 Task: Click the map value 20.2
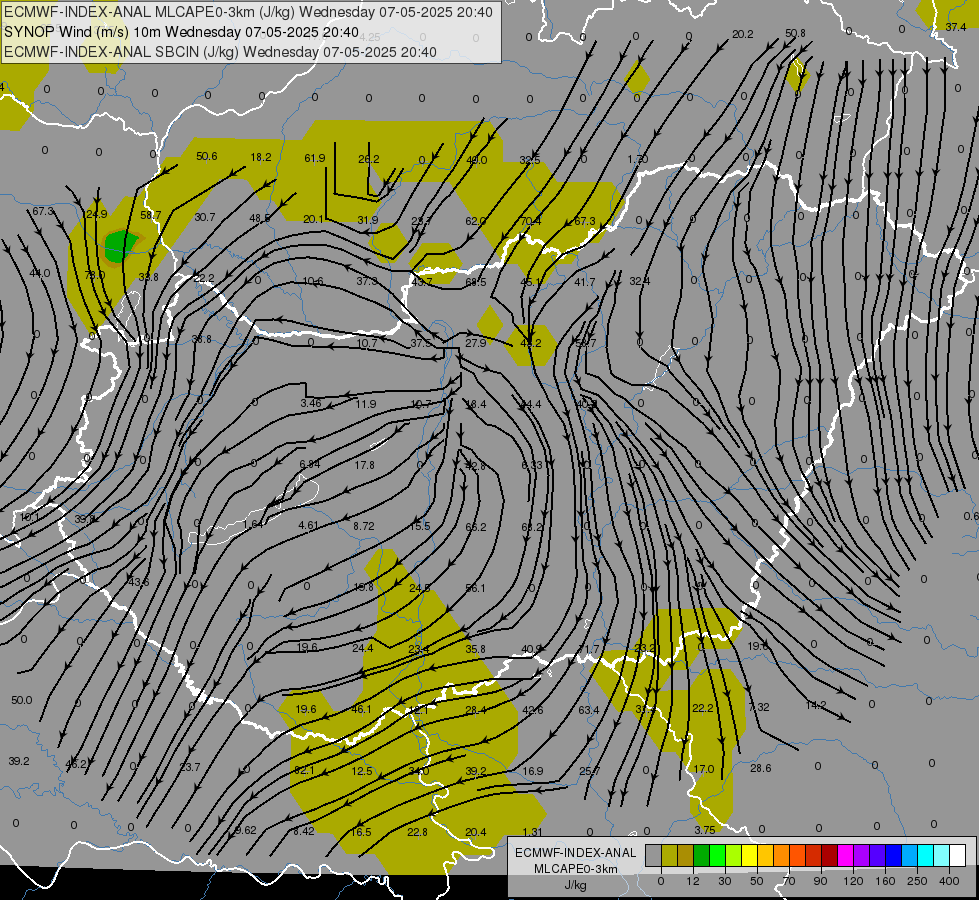pyautogui.click(x=742, y=34)
